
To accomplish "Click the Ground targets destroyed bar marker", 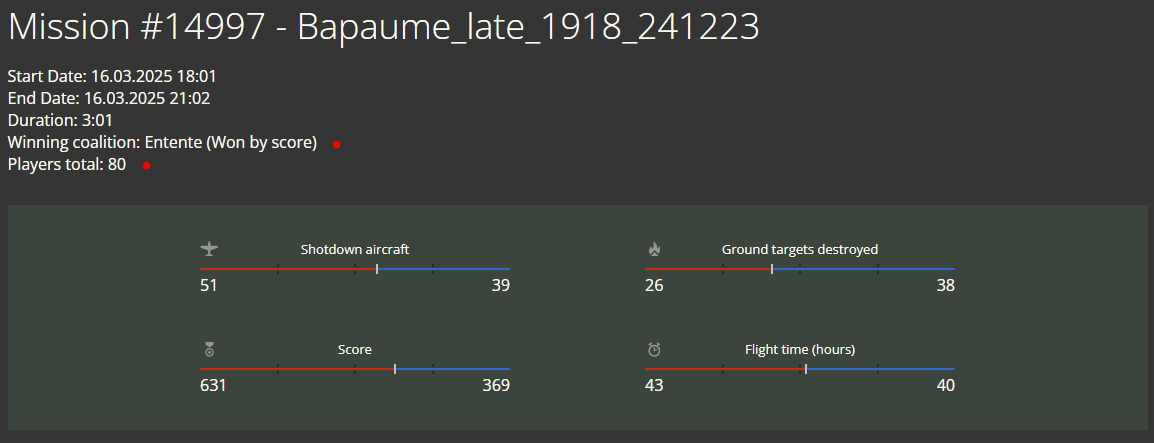I will (x=771, y=269).
